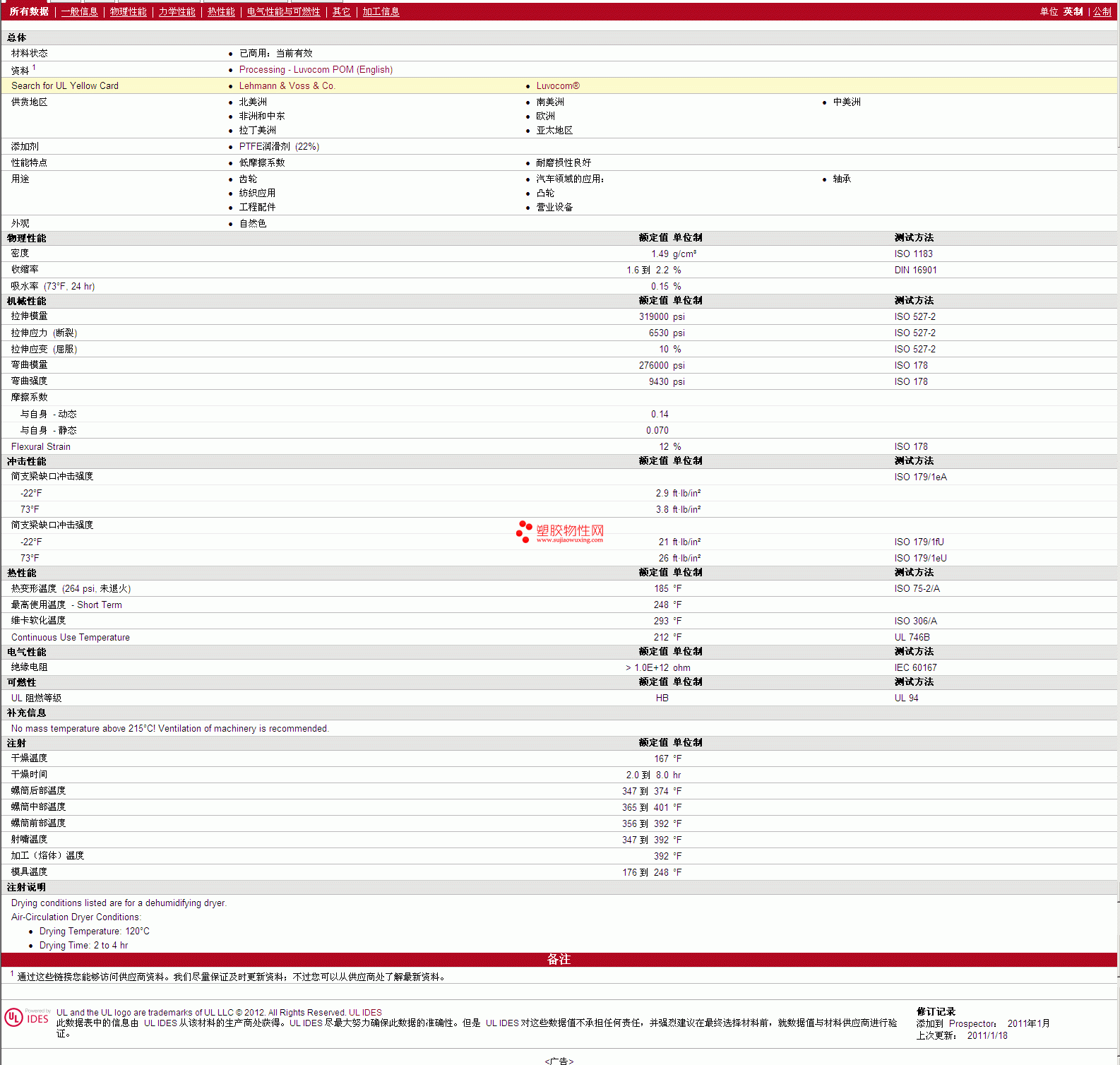Click the UL 746B test method link
The image size is (1120, 1065).
coord(912,637)
